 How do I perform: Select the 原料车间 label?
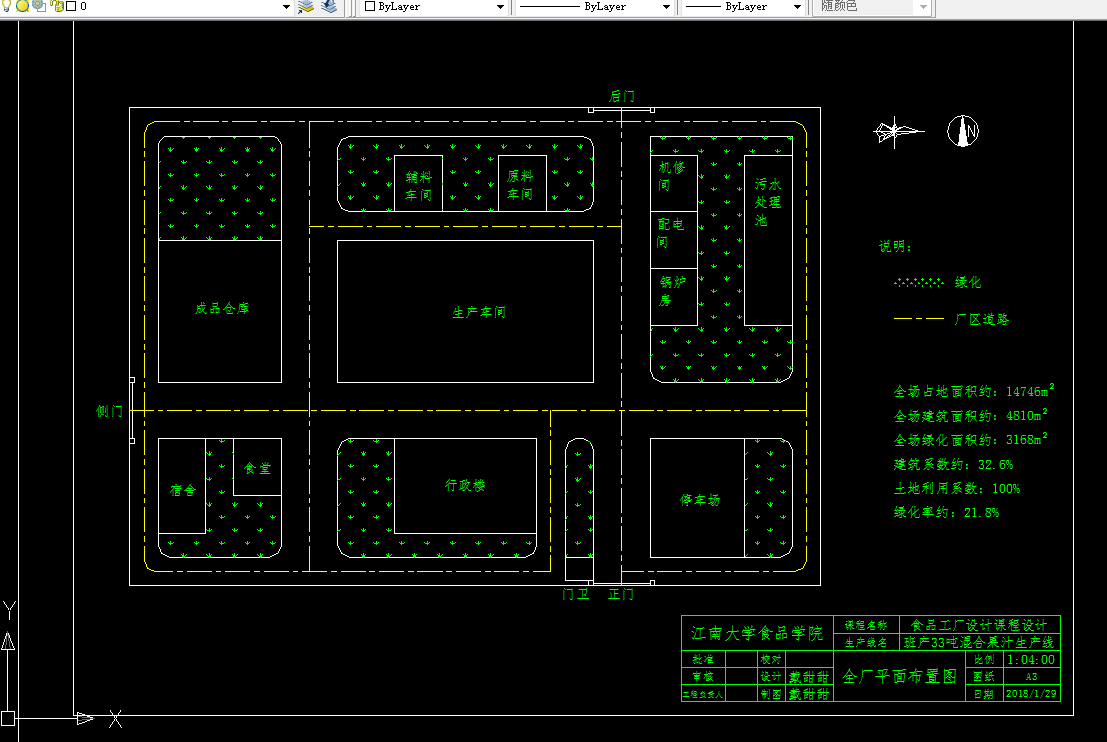(520, 185)
